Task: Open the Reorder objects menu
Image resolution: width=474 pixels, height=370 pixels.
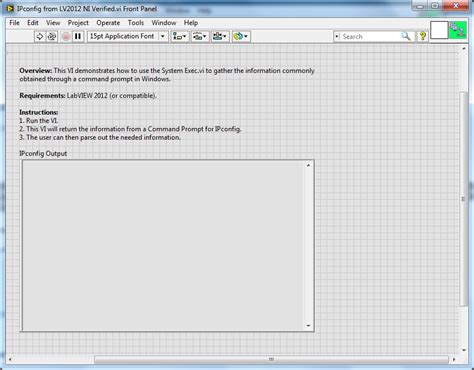Action: click(241, 36)
